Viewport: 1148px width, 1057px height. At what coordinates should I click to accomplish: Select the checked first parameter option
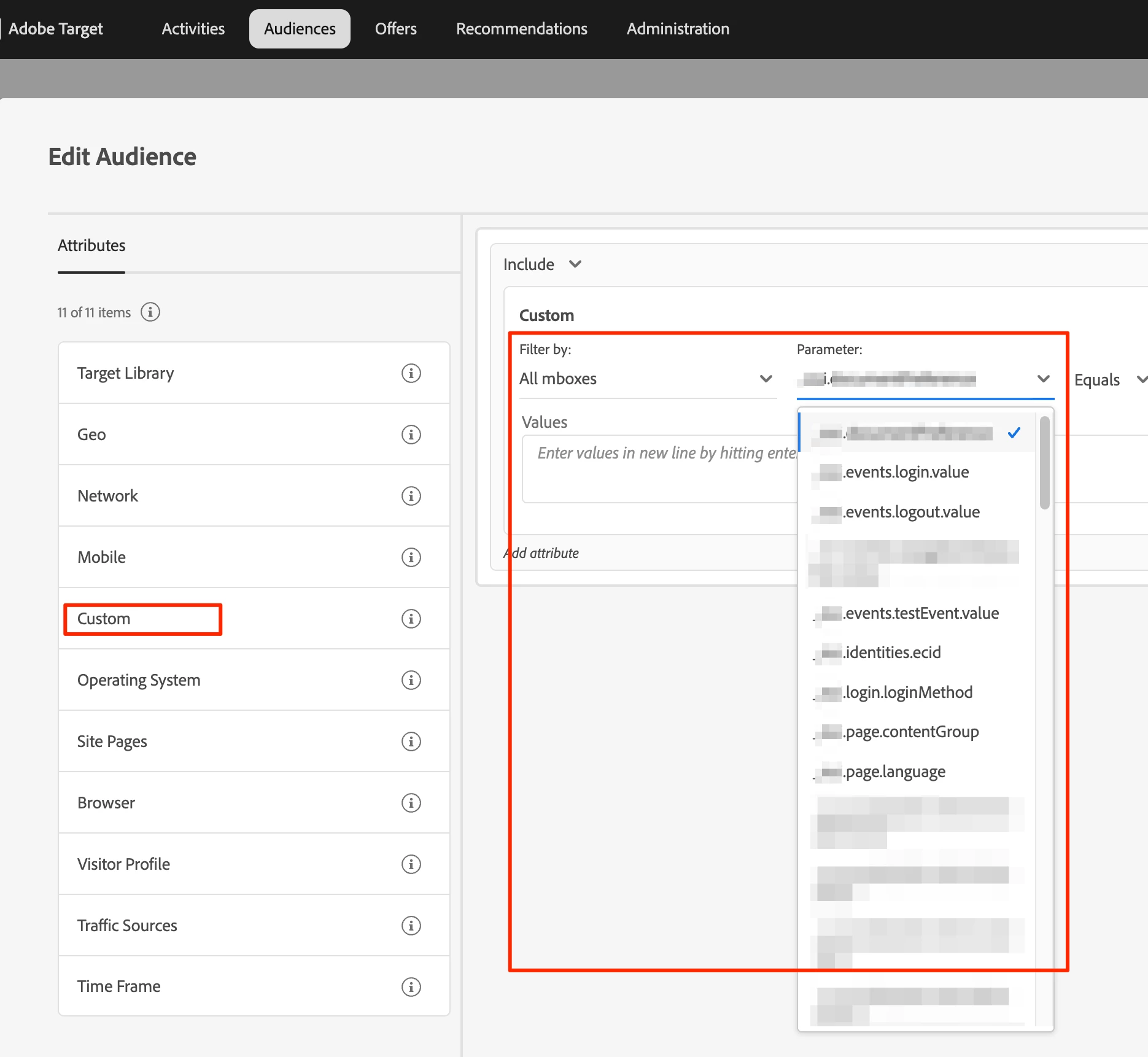coord(917,433)
